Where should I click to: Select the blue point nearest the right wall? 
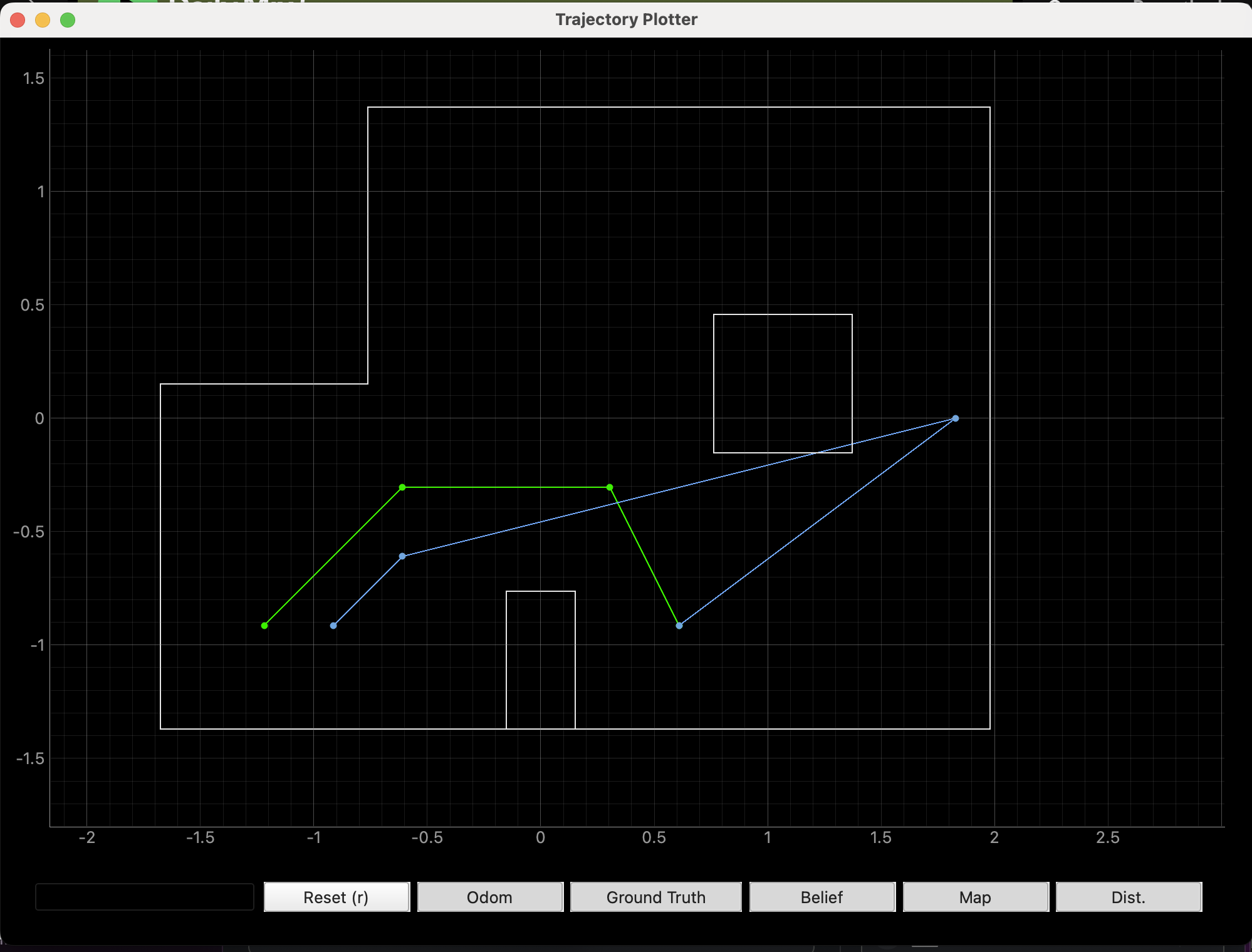pos(955,418)
